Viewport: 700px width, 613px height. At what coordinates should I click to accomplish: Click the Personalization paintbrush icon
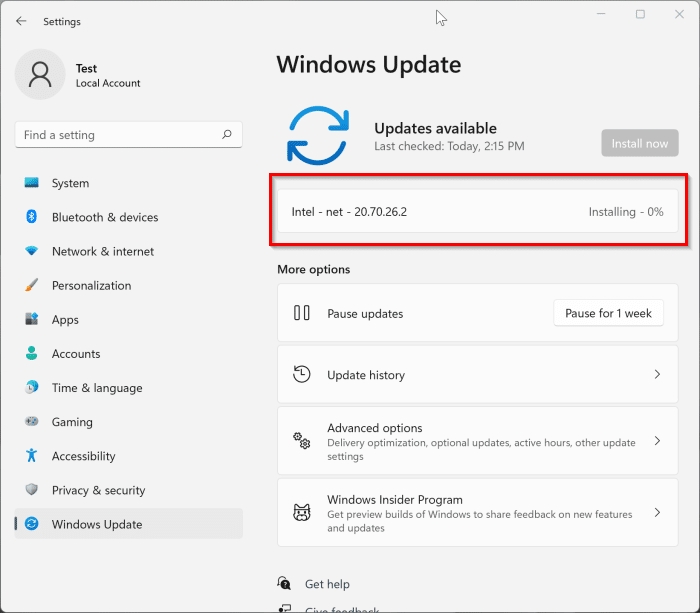coord(32,285)
